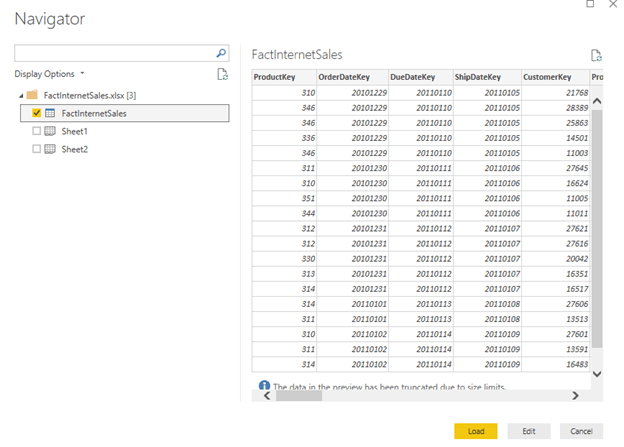Click the FactInternetSales table icon
Viewport: 624px width, 447px height.
click(50, 113)
